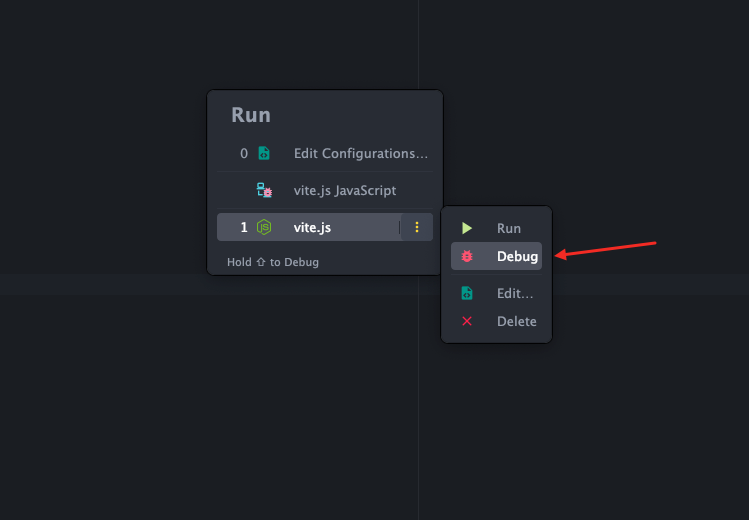Select the Debug menu entry label

click(517, 257)
